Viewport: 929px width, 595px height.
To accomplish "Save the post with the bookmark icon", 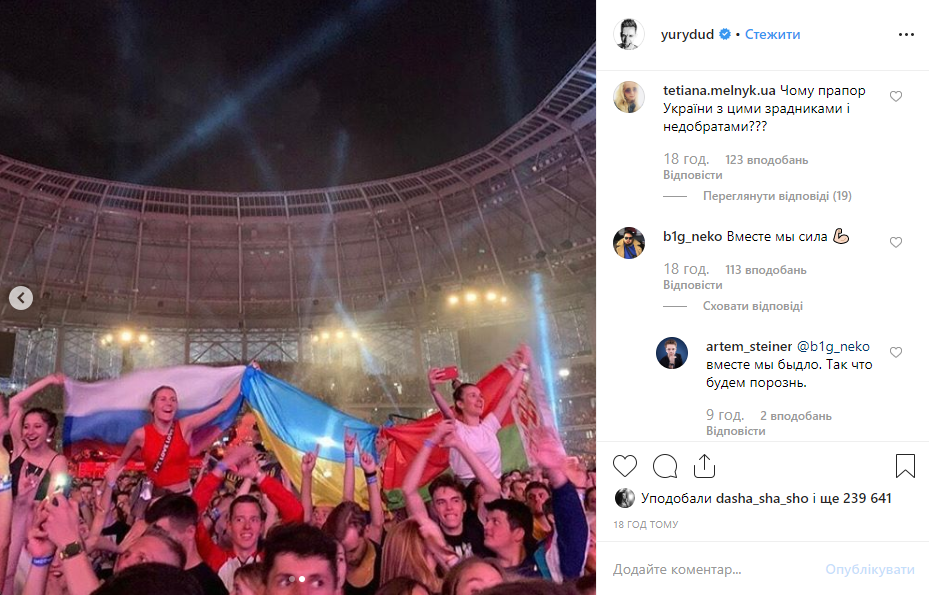I will 905,466.
